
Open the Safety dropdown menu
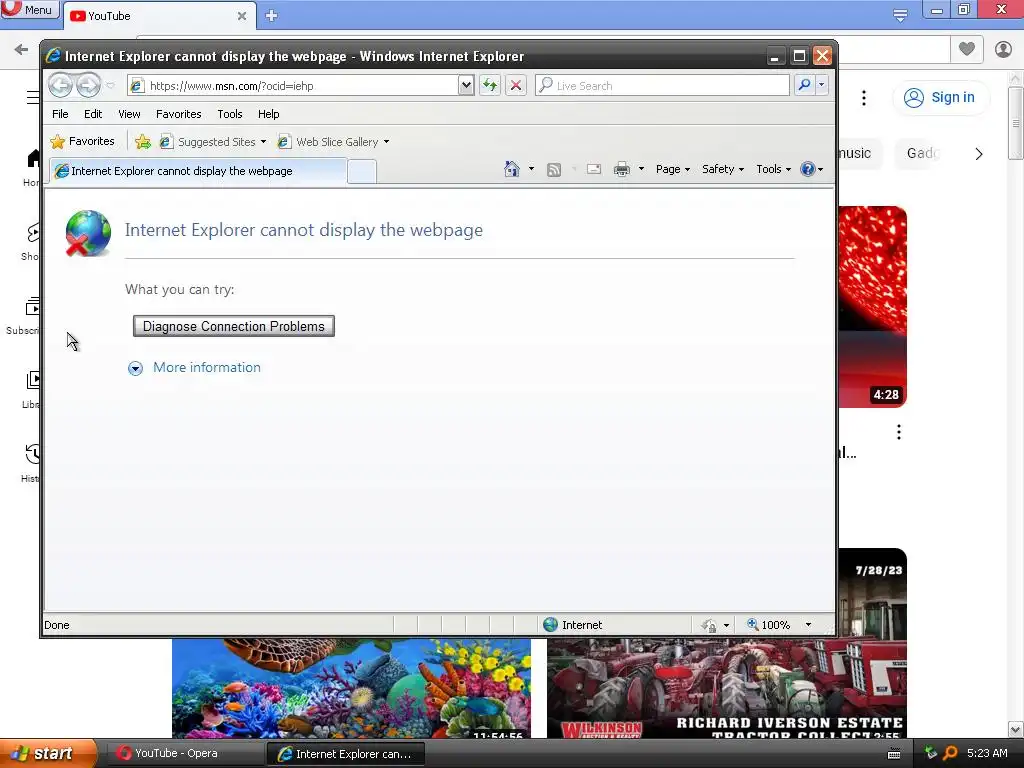coord(723,169)
